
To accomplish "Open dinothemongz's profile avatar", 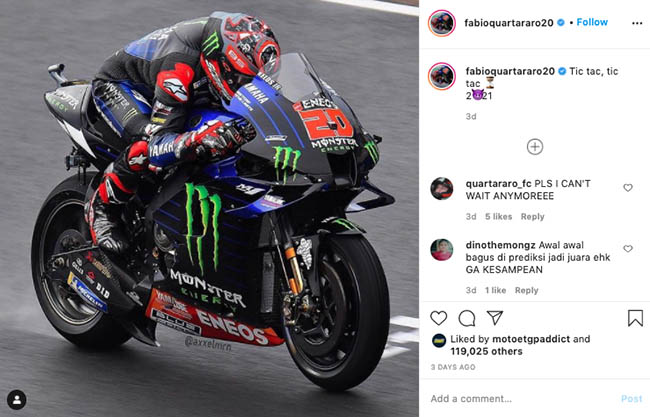I will click(441, 250).
